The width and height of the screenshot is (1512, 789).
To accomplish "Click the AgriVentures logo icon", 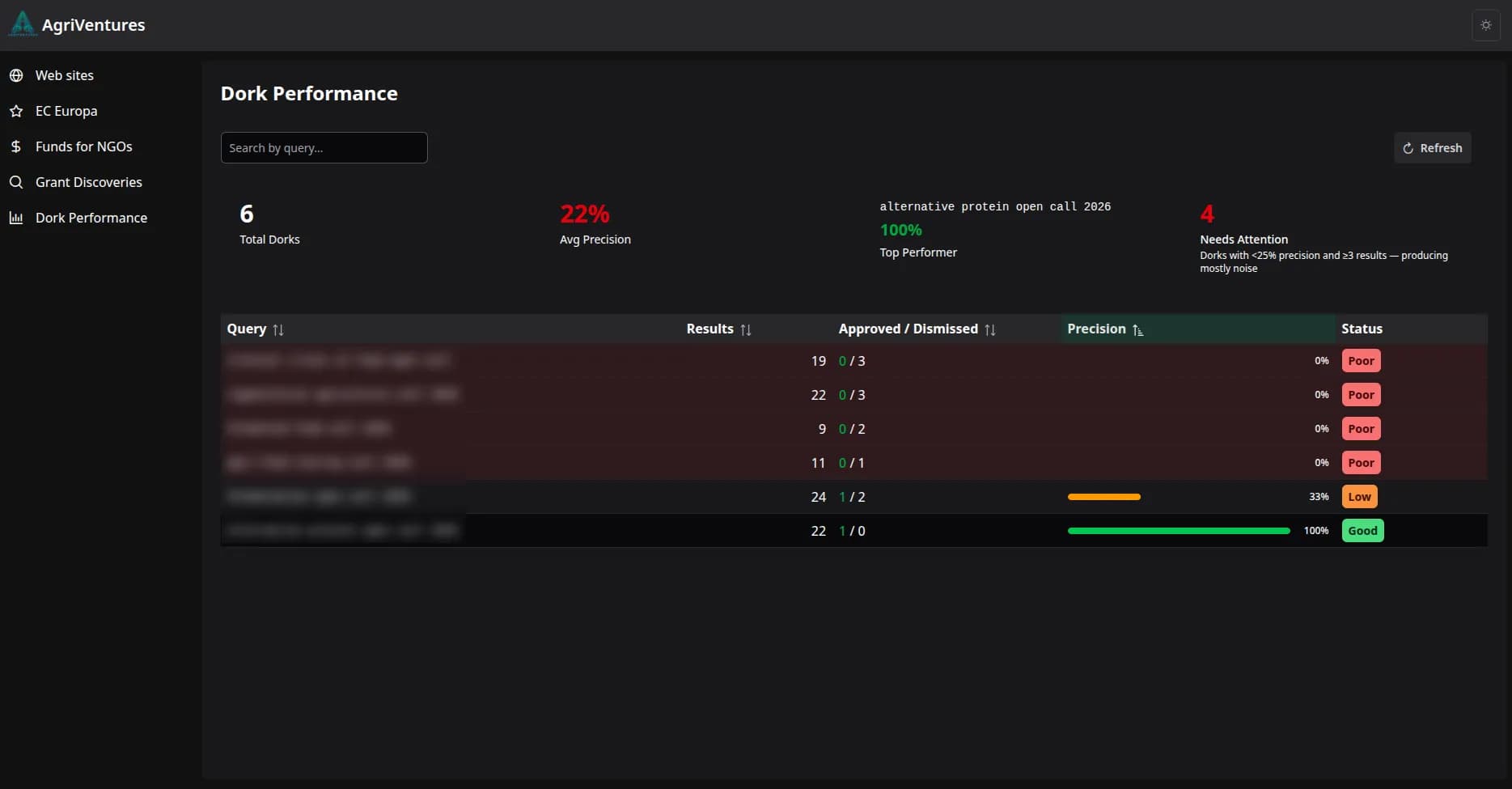I will tap(22, 24).
